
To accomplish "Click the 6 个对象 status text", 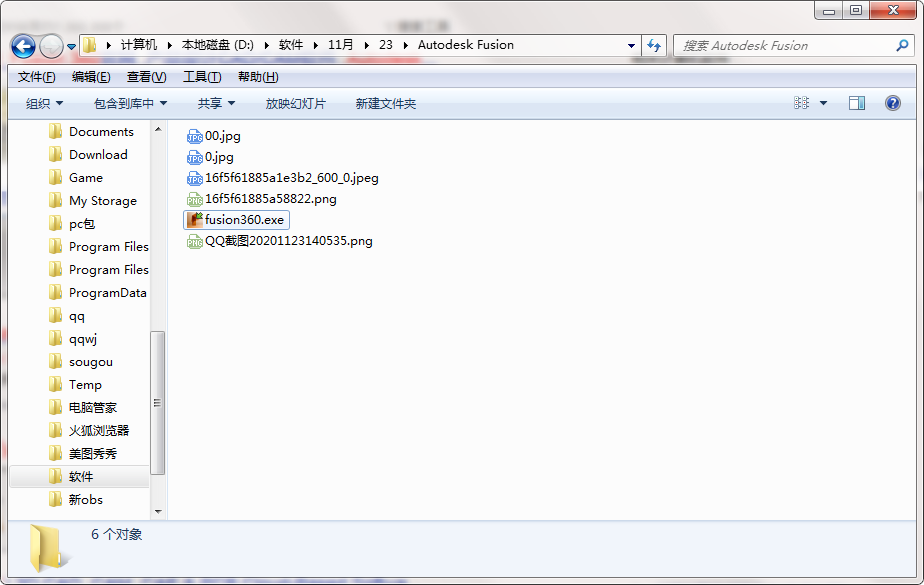I will pyautogui.click(x=117, y=534).
